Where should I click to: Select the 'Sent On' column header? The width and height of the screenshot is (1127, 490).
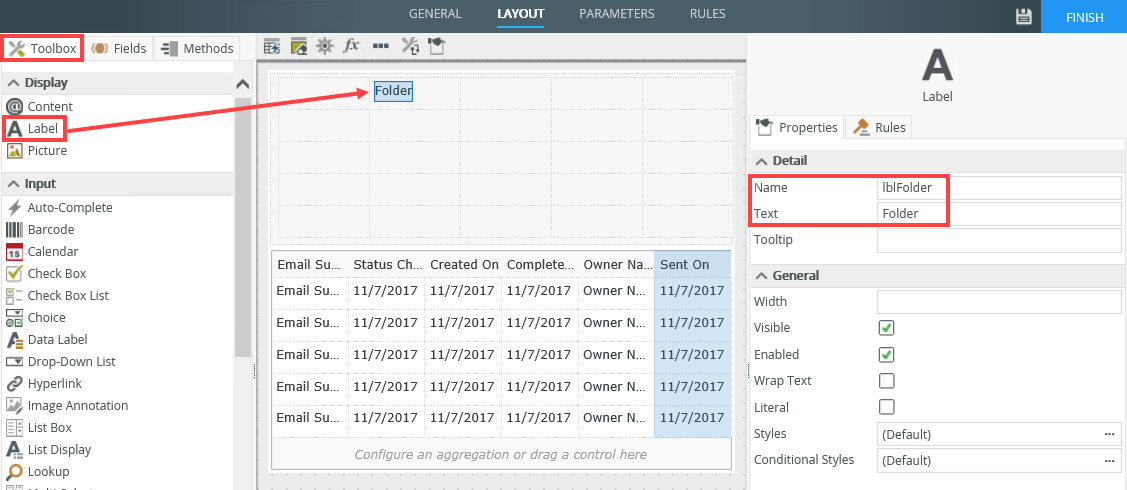[x=692, y=264]
